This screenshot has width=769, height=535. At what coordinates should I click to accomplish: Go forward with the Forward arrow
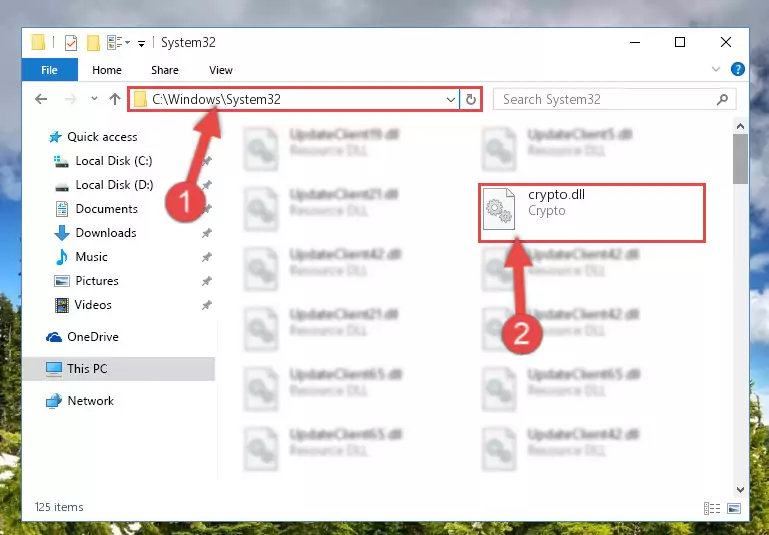tap(71, 99)
